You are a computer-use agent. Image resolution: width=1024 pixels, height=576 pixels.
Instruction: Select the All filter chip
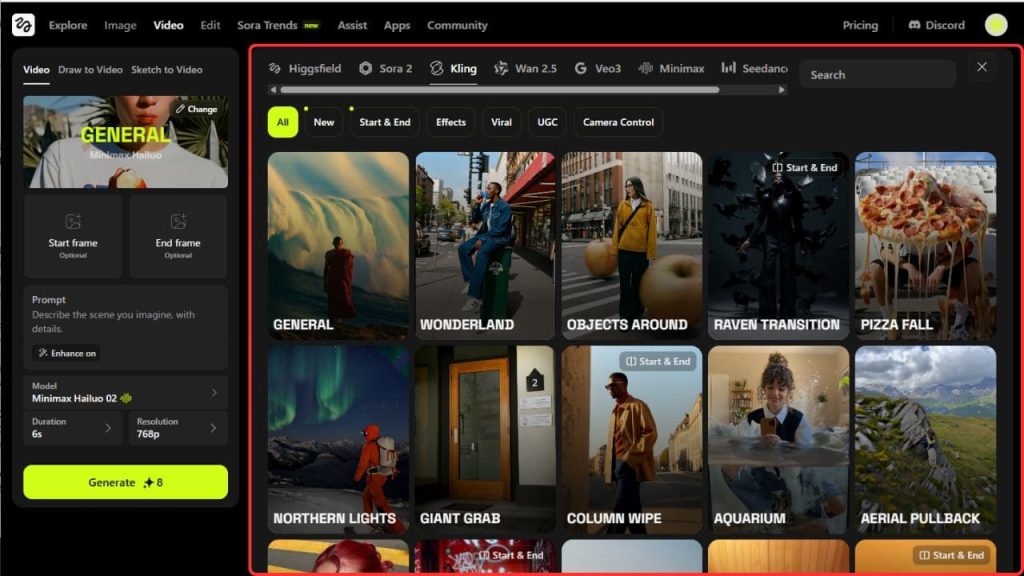click(x=283, y=122)
